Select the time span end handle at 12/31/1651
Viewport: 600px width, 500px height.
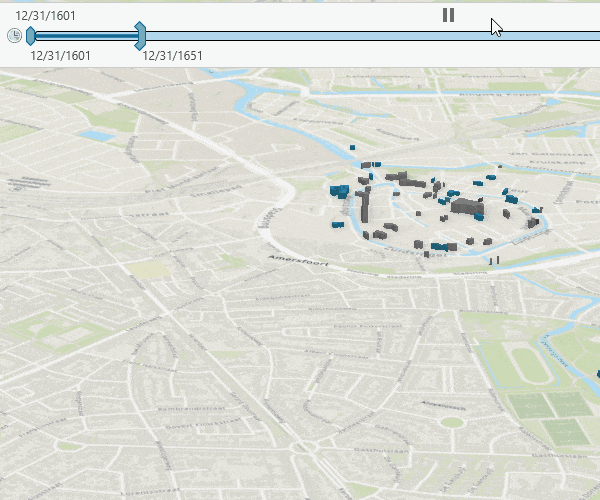pyautogui.click(x=140, y=36)
